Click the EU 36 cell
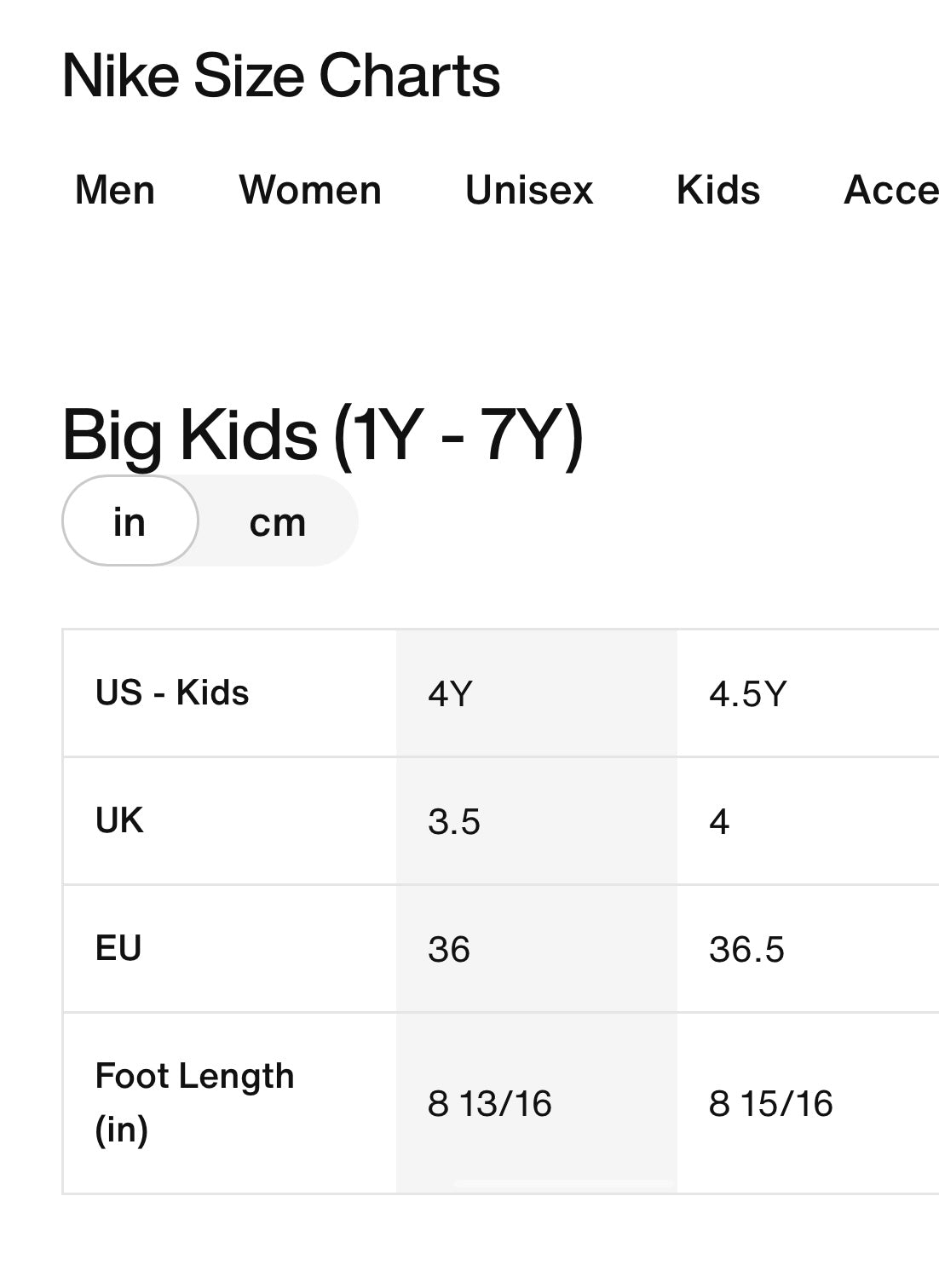The image size is (939, 1288). (x=537, y=949)
